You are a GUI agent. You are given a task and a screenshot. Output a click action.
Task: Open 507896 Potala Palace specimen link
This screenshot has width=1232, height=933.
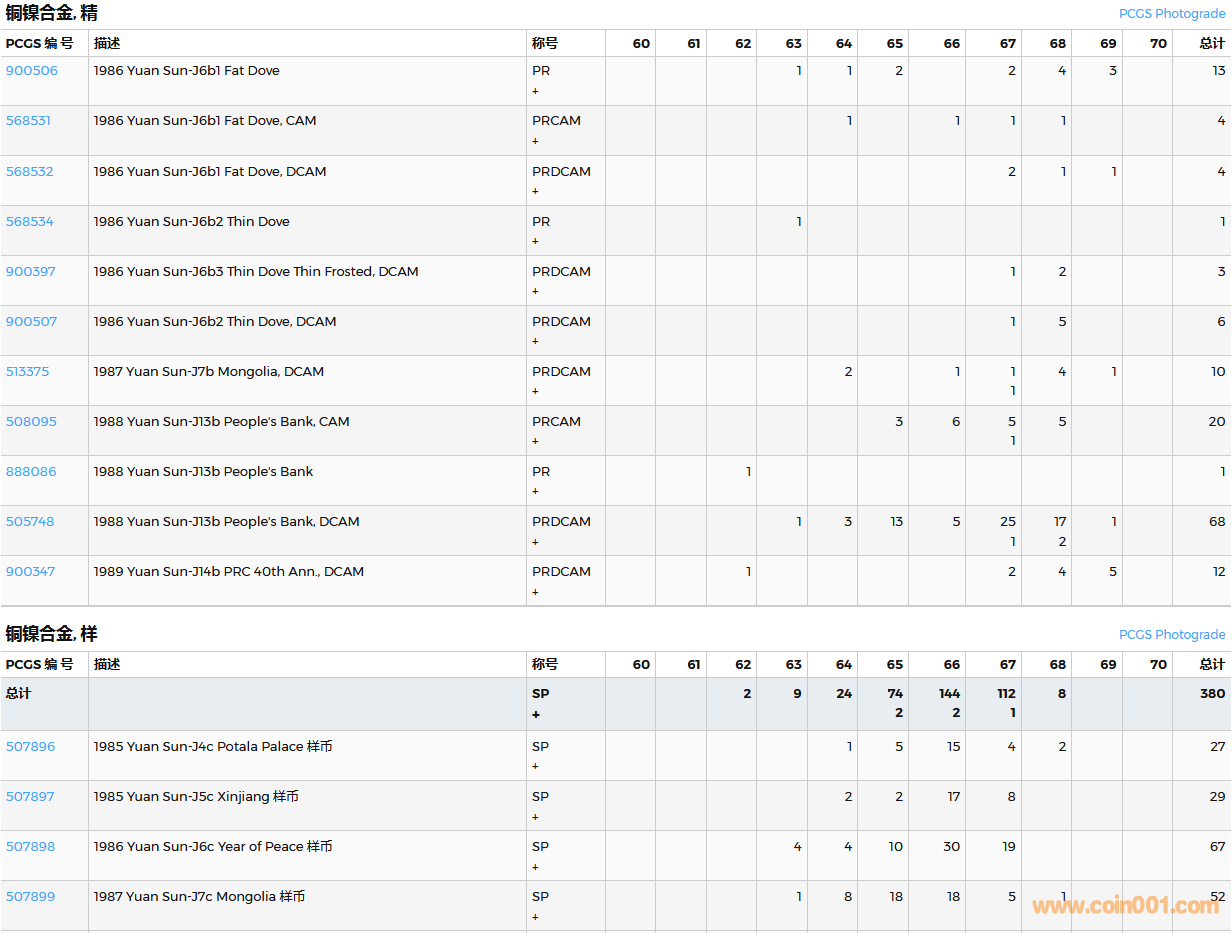[31, 746]
